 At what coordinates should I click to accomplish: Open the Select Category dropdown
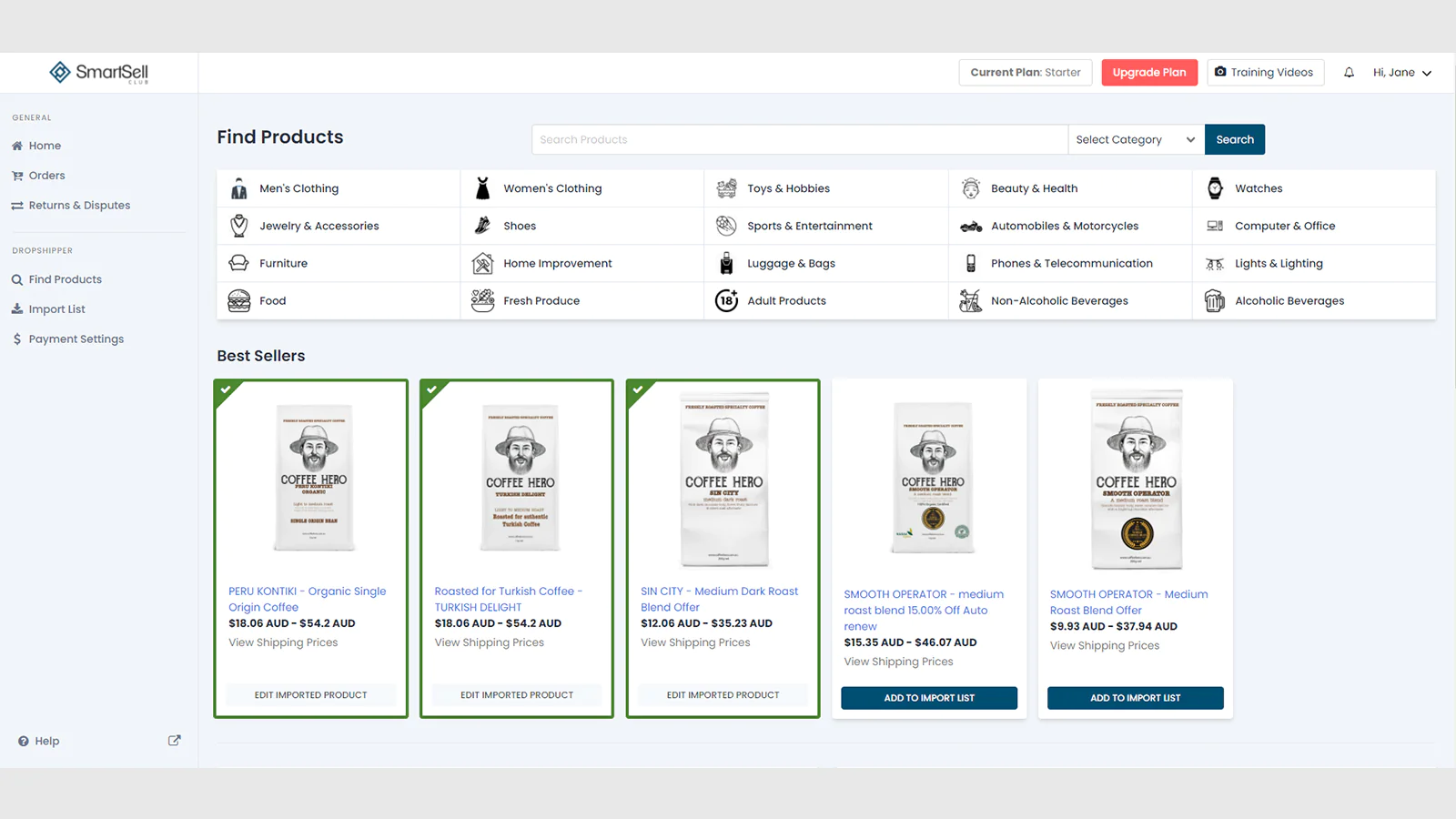coord(1135,139)
